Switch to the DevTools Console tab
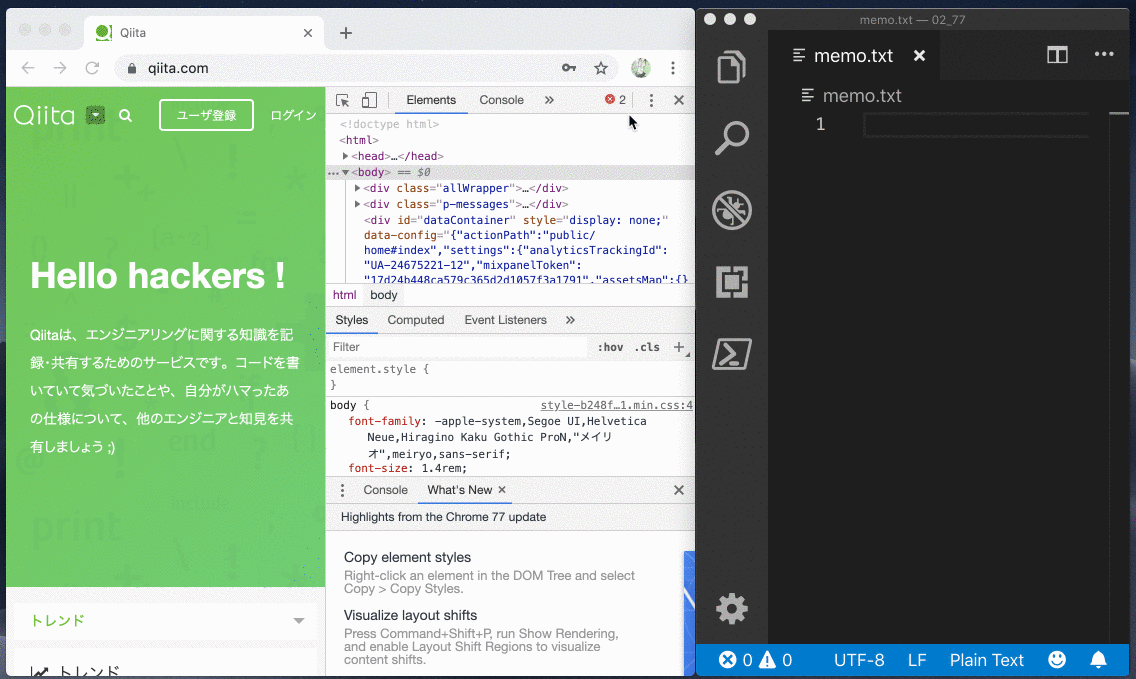The image size is (1136, 679). 501,100
